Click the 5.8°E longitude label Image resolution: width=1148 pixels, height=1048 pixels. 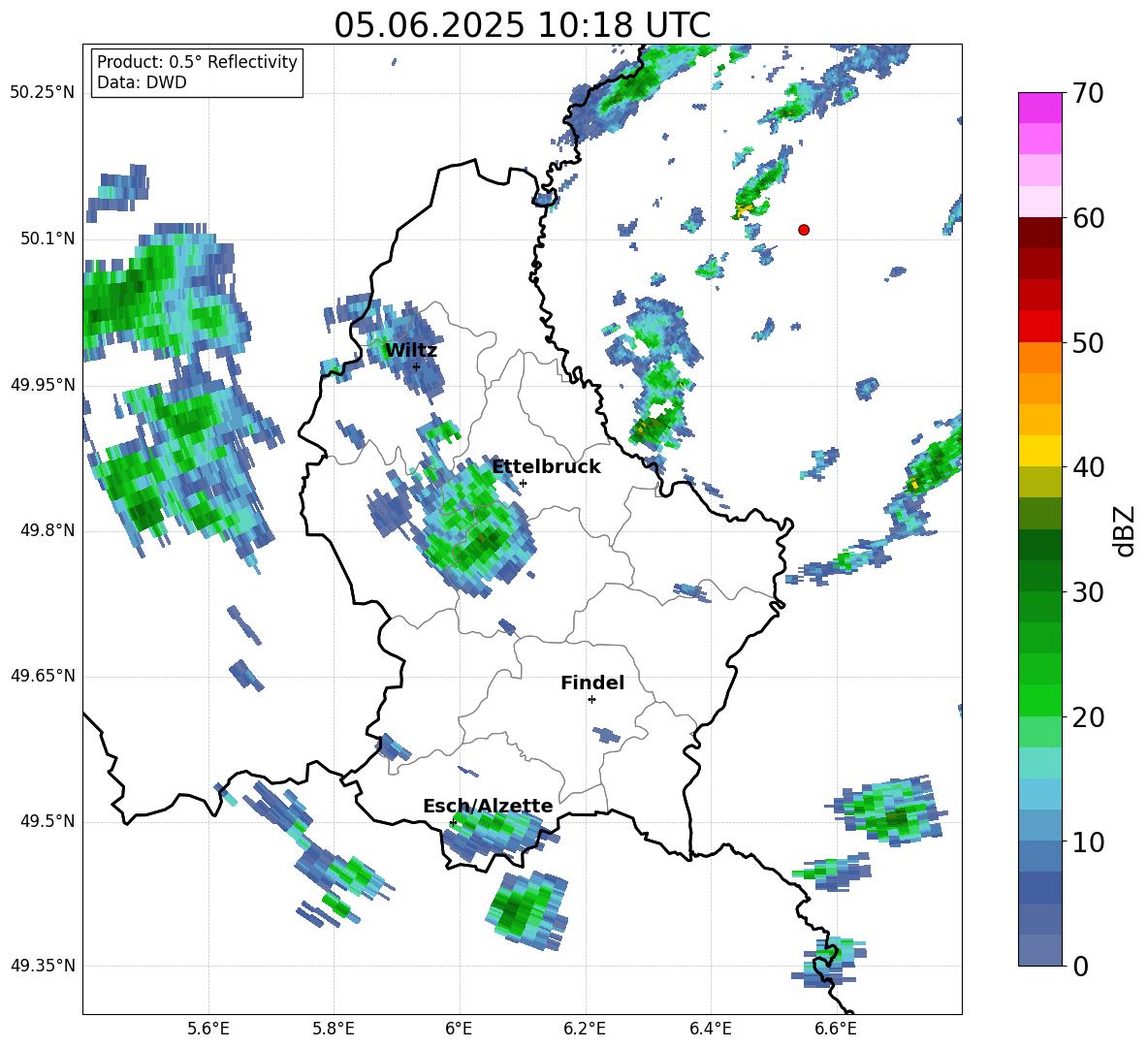pyautogui.click(x=334, y=1029)
